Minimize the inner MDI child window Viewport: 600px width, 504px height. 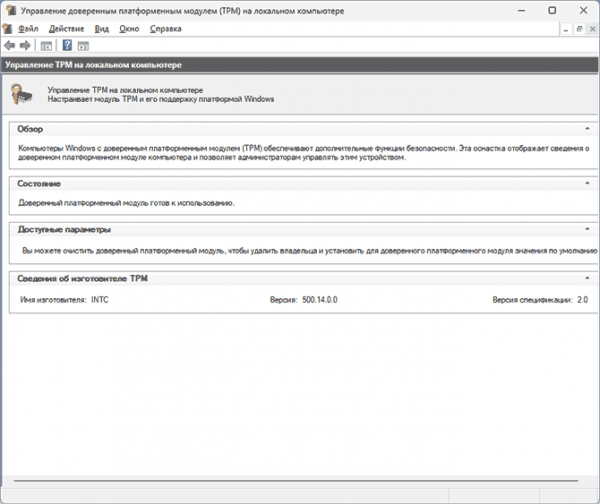point(566,29)
